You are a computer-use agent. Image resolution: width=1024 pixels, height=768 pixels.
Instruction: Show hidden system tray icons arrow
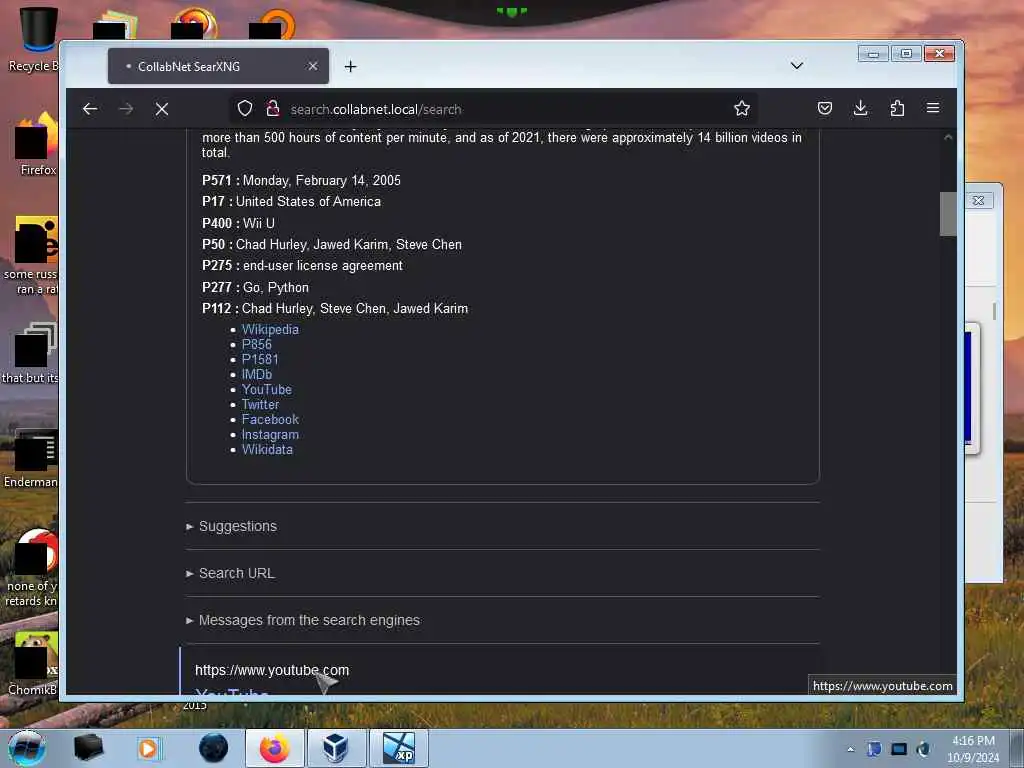[x=850, y=749]
